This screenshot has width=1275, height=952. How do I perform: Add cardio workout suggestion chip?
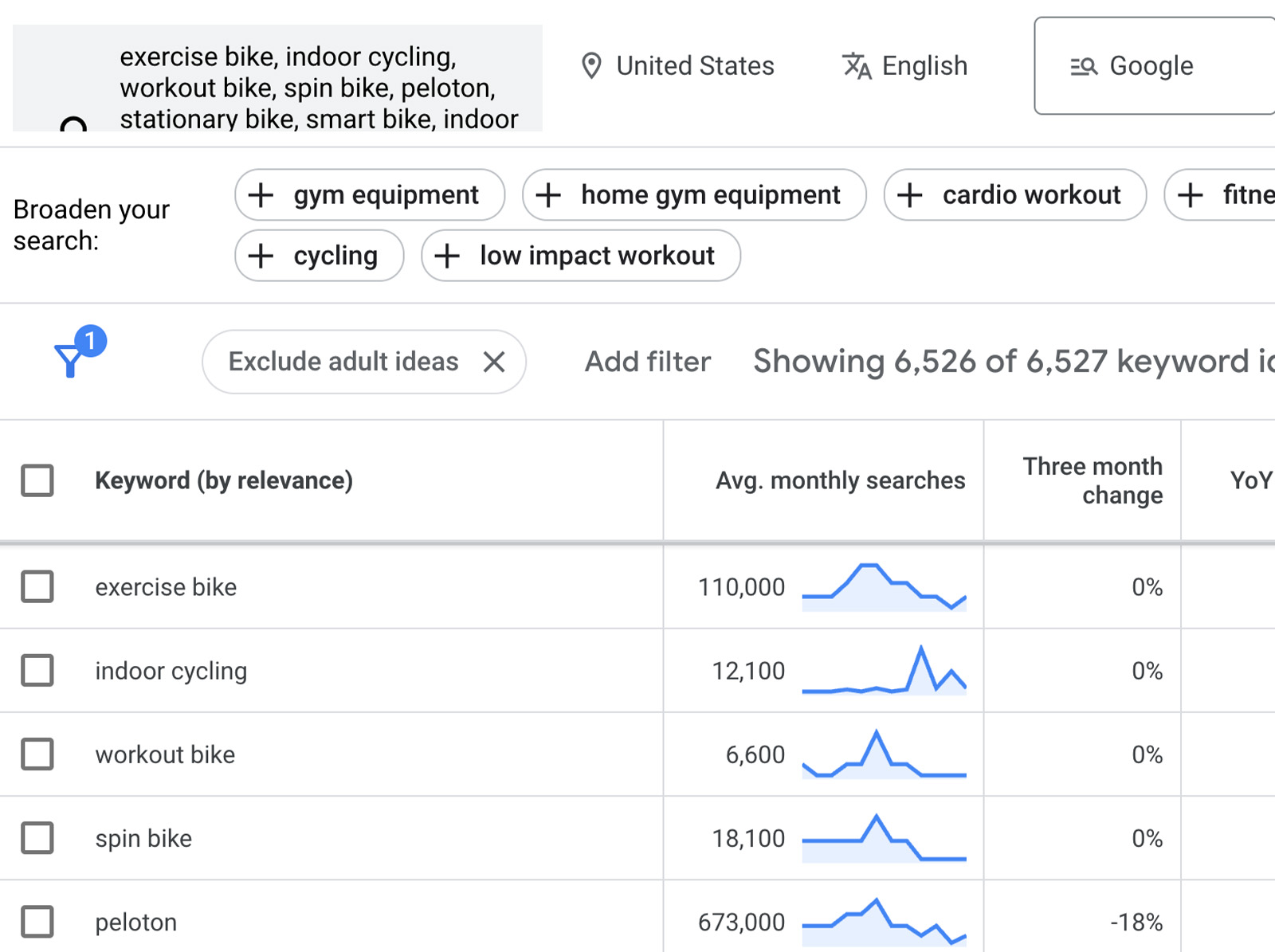click(1015, 194)
